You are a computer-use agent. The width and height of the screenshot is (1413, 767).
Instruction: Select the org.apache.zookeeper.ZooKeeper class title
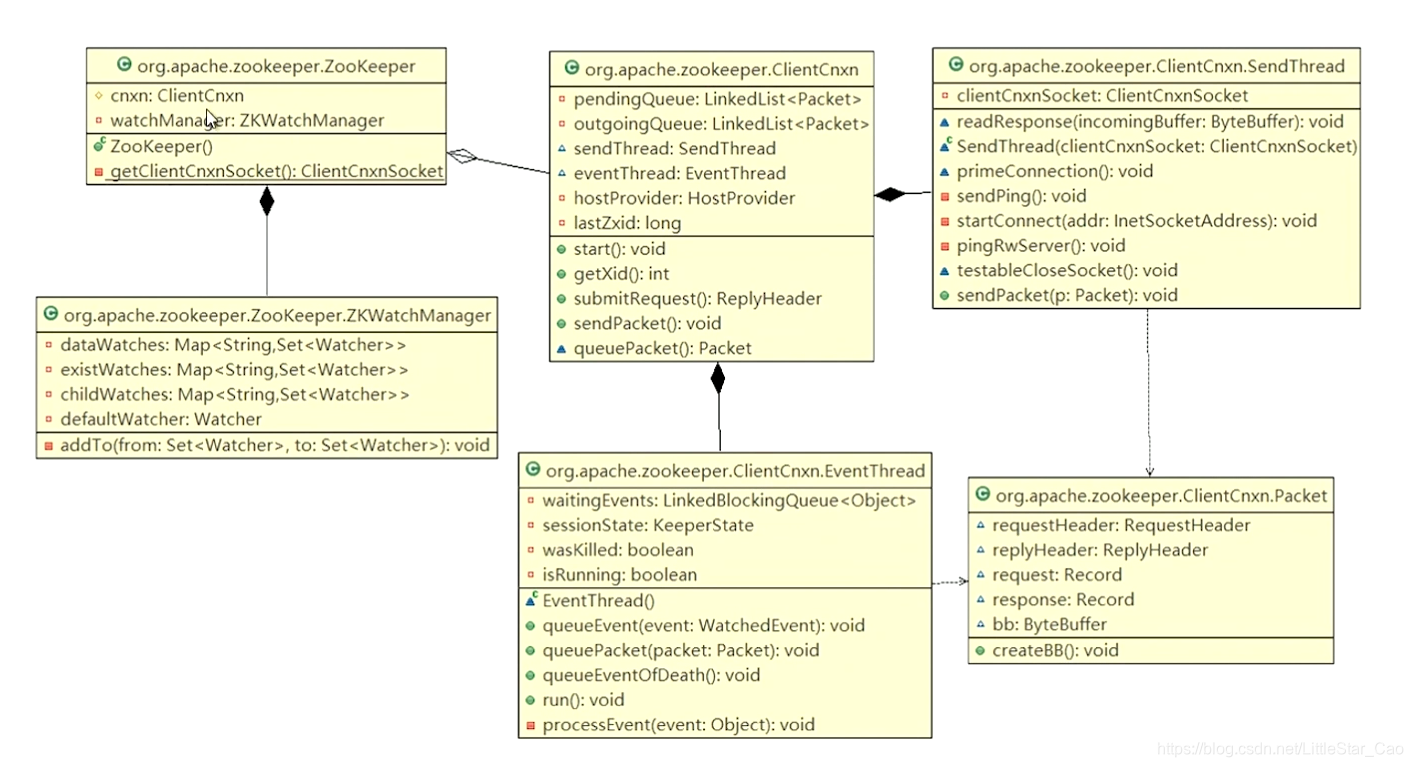coord(276,67)
